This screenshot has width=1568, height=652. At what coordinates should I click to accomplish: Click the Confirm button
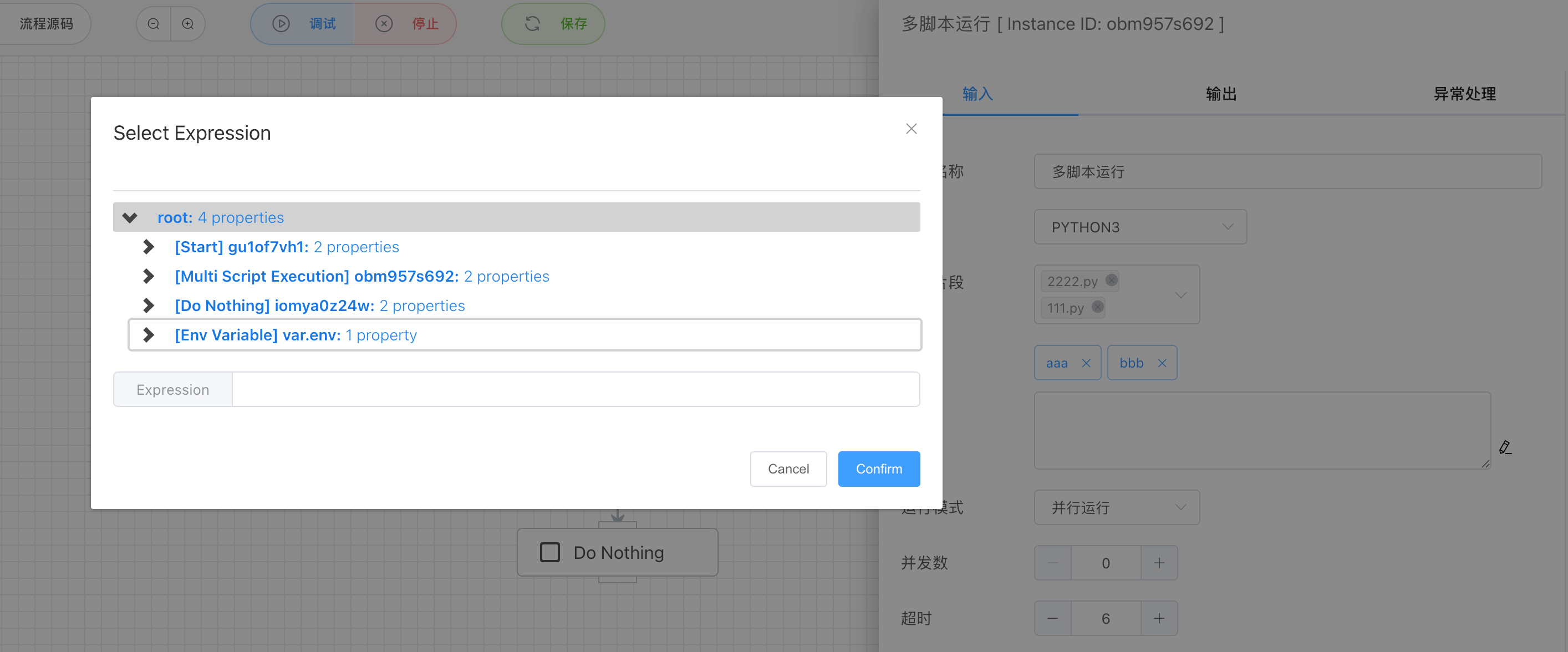pyautogui.click(x=879, y=468)
